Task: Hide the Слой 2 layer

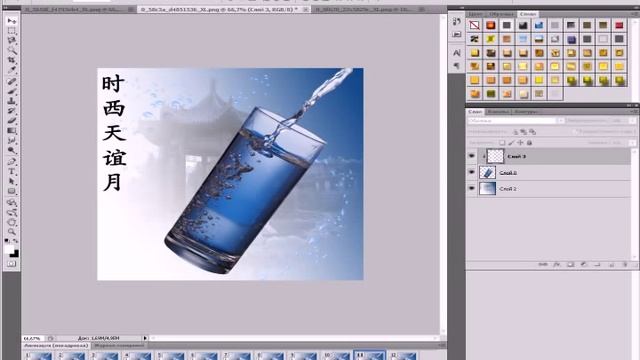Action: pyautogui.click(x=472, y=189)
